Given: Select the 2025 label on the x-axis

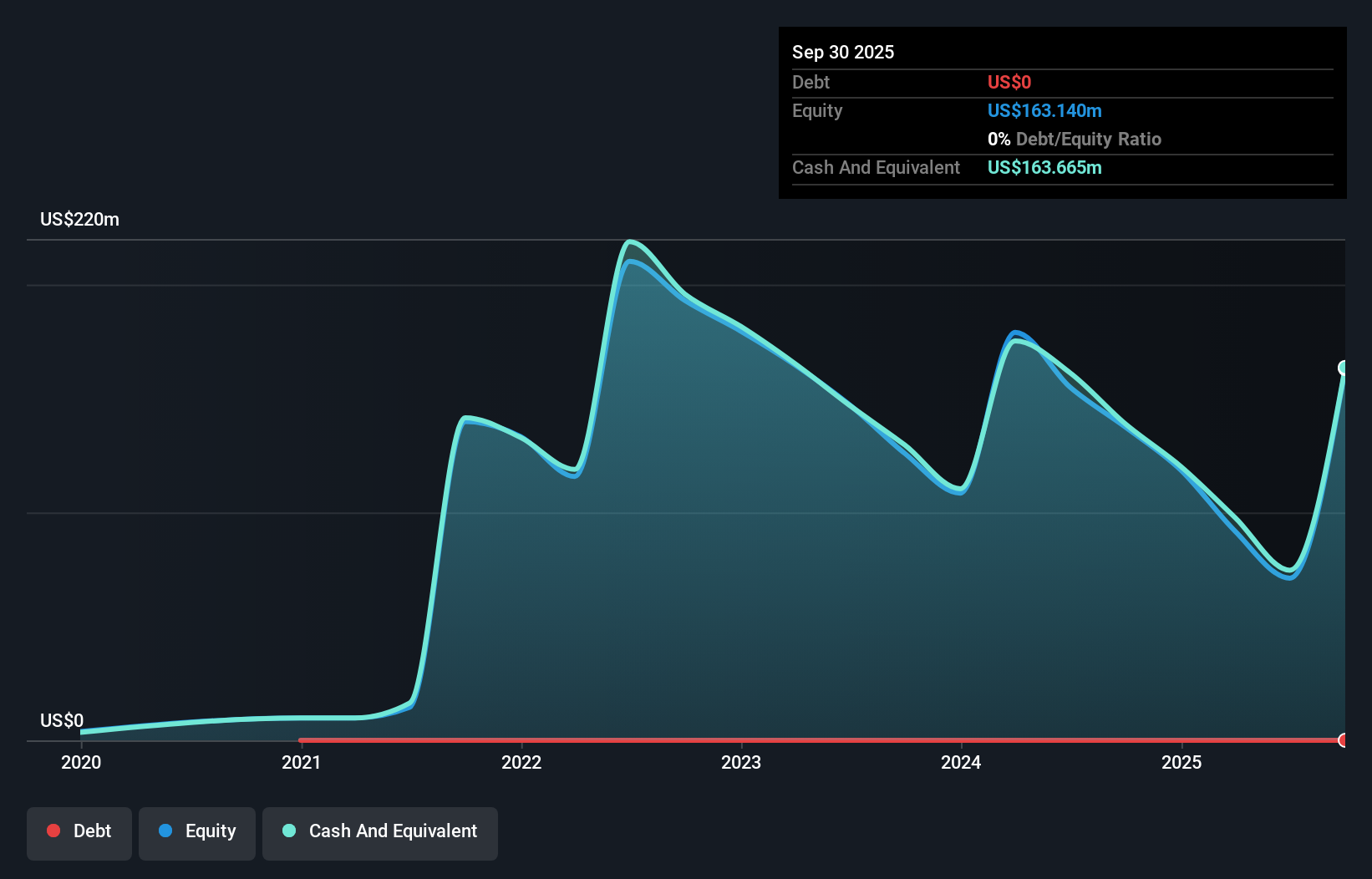Looking at the screenshot, I should click(x=1182, y=762).
